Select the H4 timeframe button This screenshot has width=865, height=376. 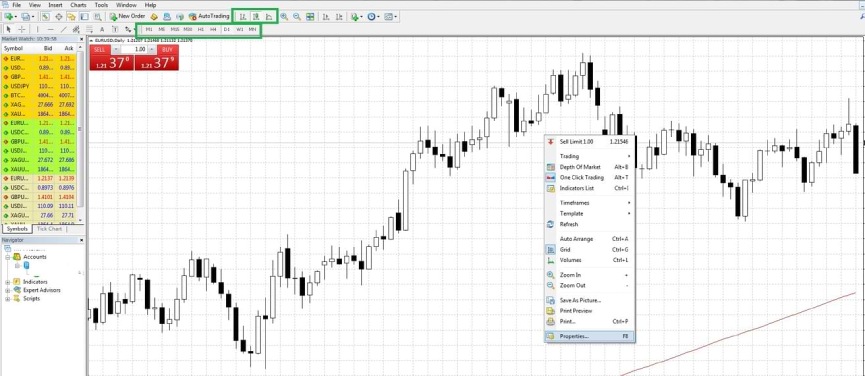coord(213,29)
